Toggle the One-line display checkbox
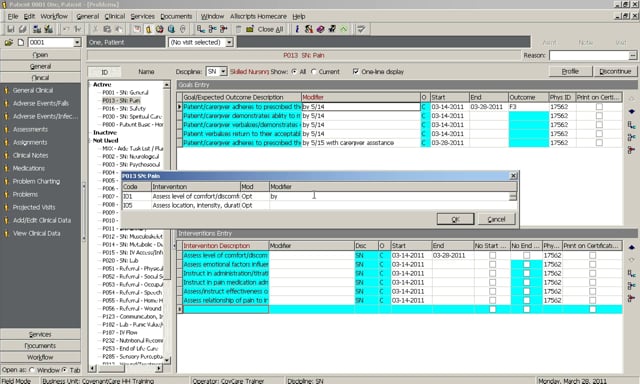The width and height of the screenshot is (640, 384). click(356, 71)
